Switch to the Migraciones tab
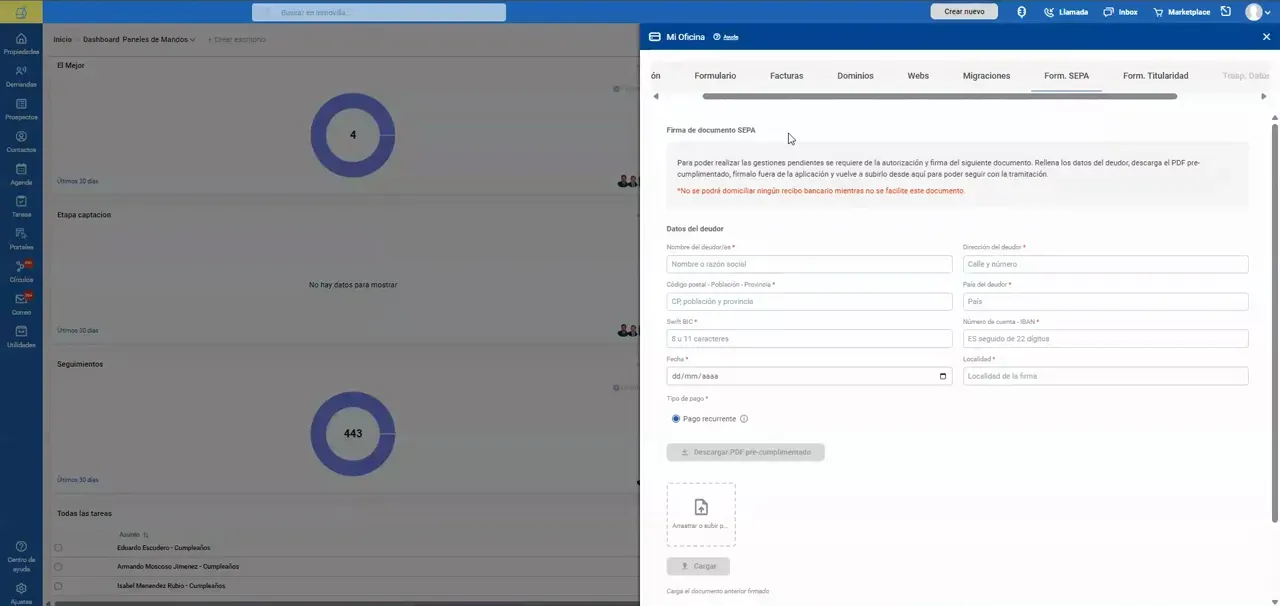 [986, 76]
